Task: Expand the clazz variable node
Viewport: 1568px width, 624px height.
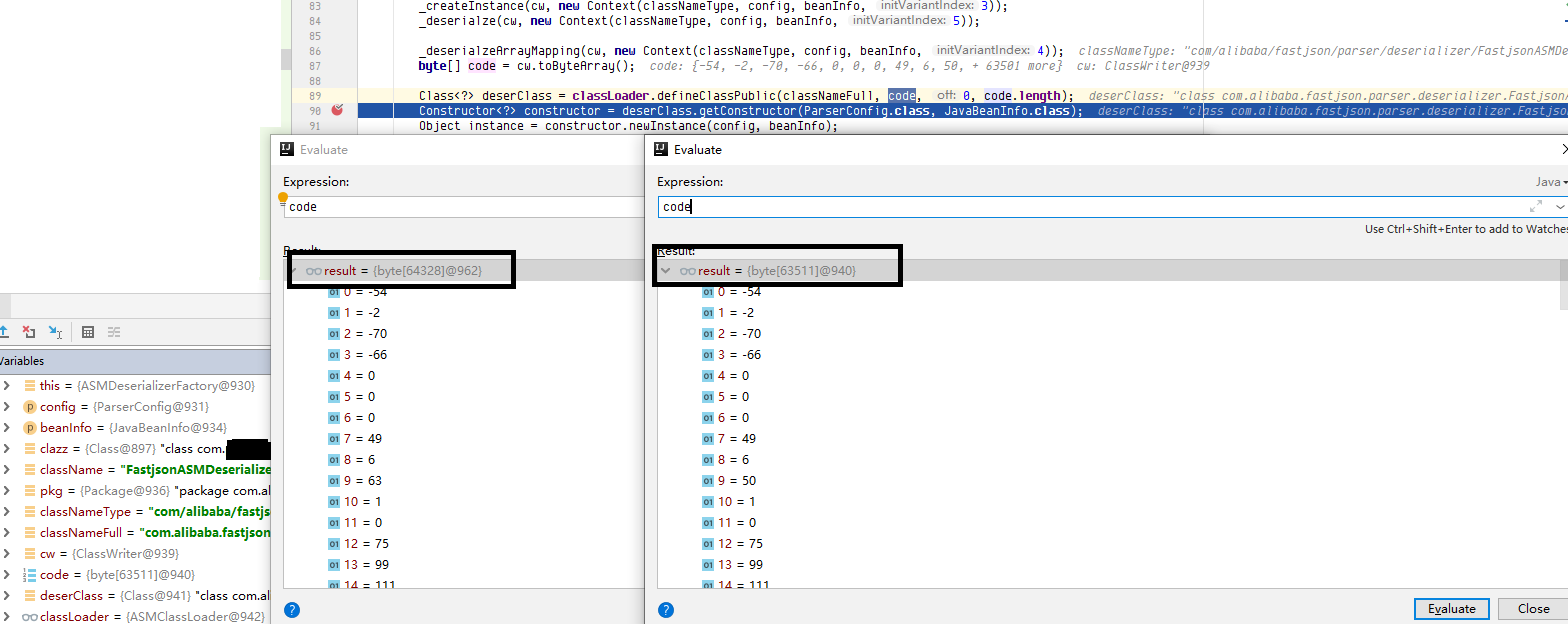Action: 6,449
